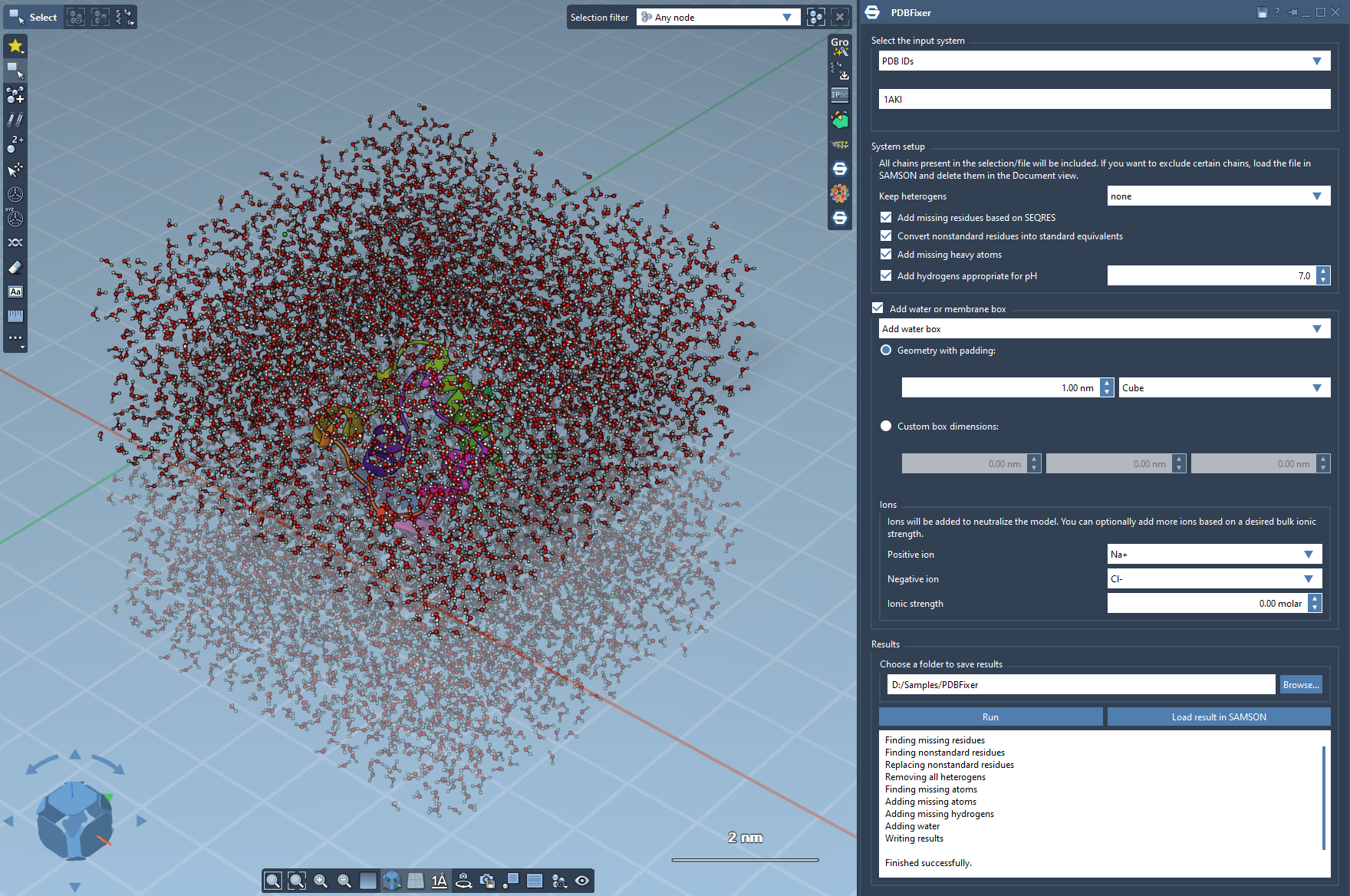This screenshot has height=896, width=1350.
Task: Click the PDB ID input field containing 1AKI
Action: (1104, 100)
